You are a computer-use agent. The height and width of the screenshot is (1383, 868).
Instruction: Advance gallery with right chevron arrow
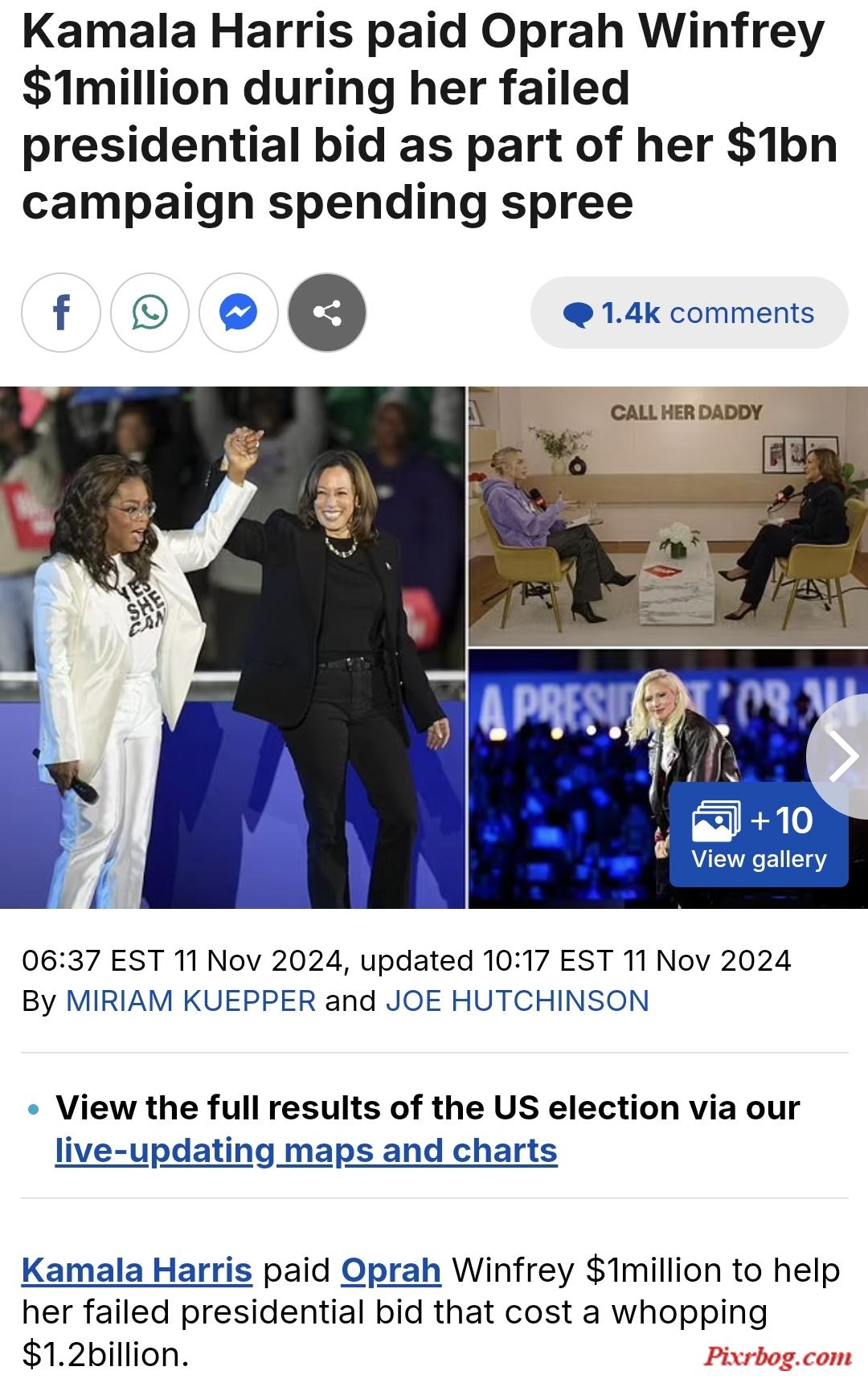click(x=841, y=756)
